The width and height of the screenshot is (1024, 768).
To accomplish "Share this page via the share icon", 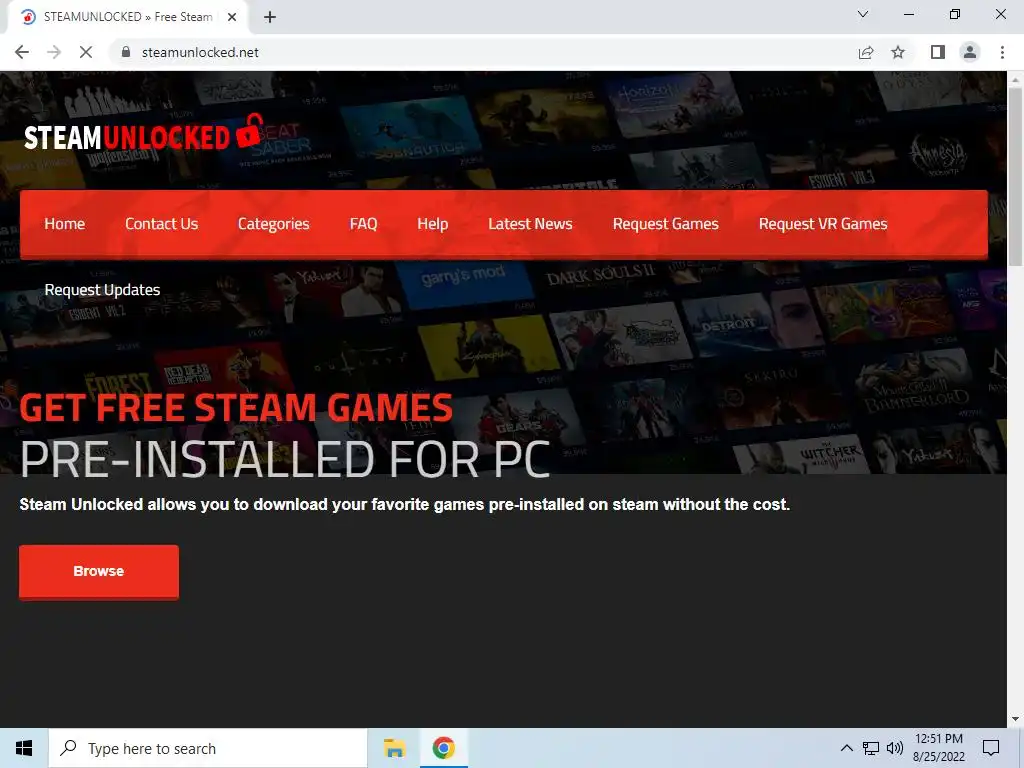I will [x=866, y=52].
